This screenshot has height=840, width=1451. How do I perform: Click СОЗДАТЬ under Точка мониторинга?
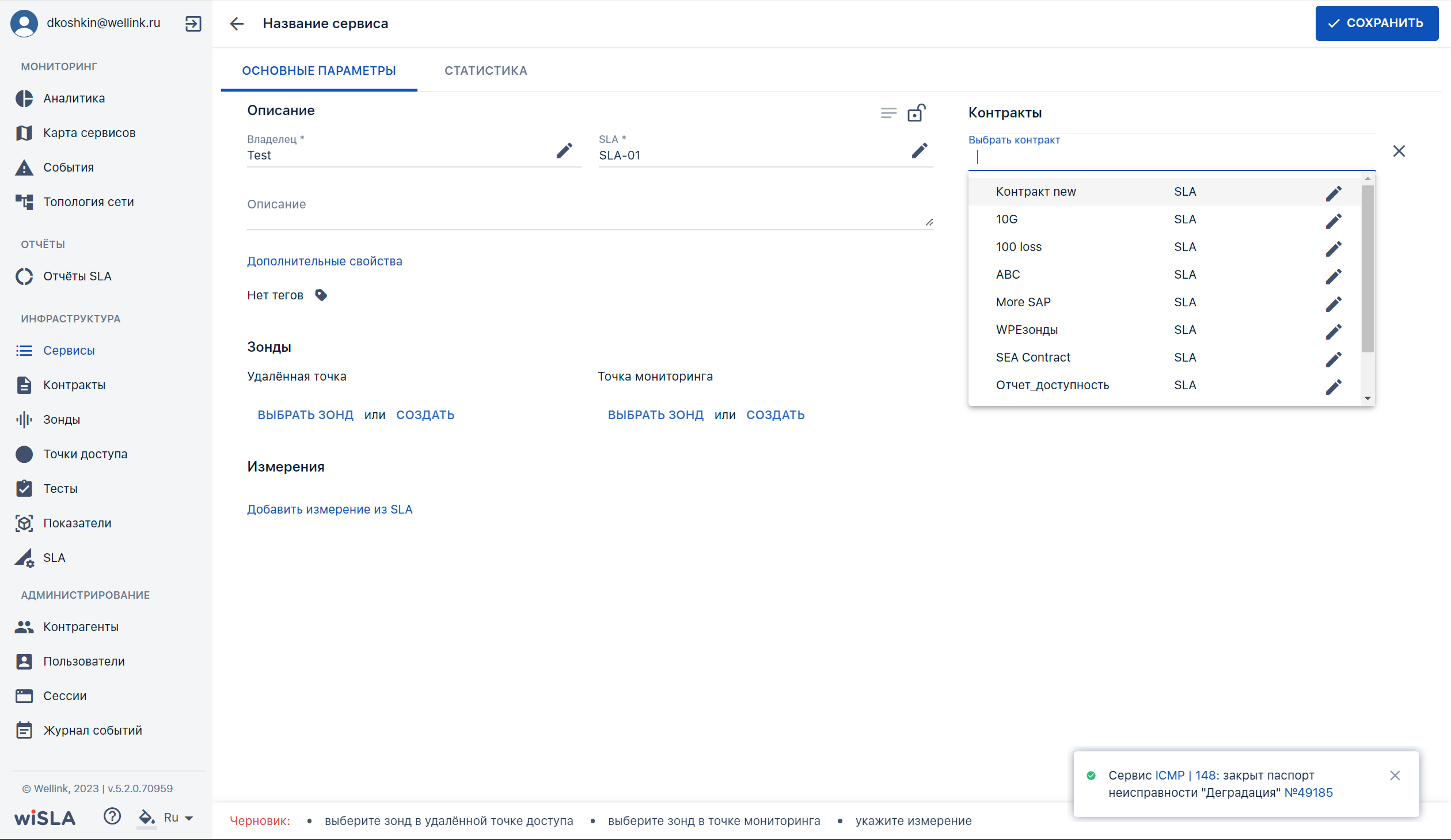coord(775,415)
